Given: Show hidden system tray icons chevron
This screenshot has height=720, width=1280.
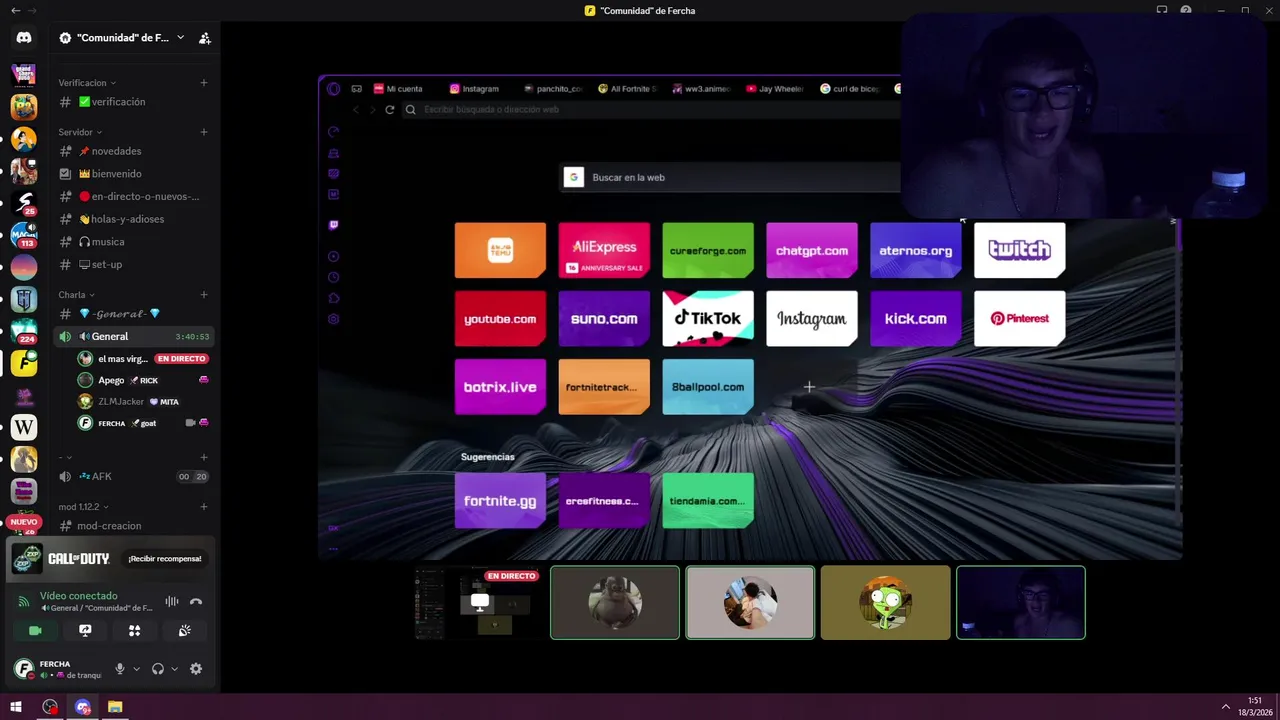Looking at the screenshot, I should [1227, 707].
